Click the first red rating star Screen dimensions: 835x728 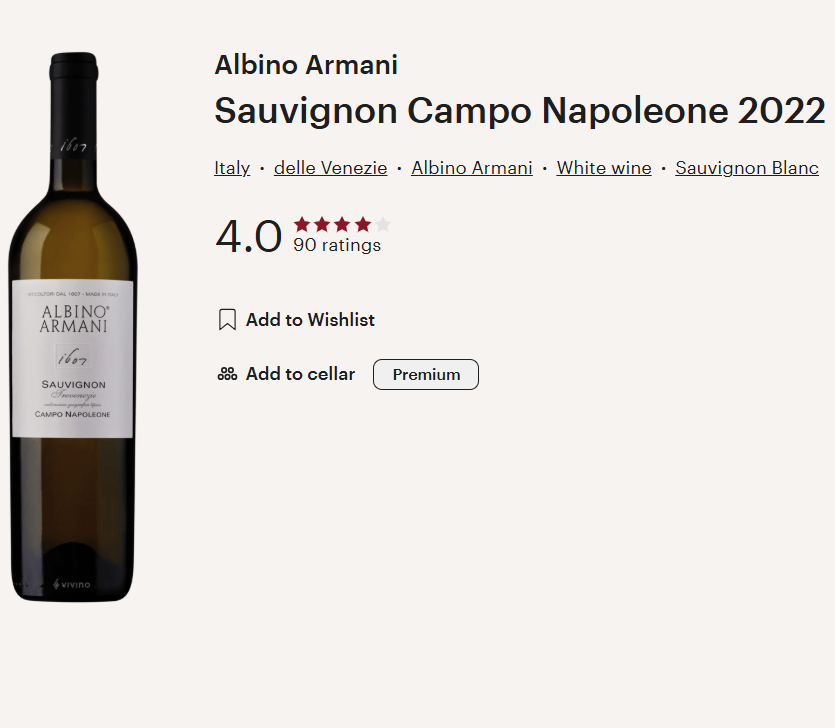coord(302,224)
